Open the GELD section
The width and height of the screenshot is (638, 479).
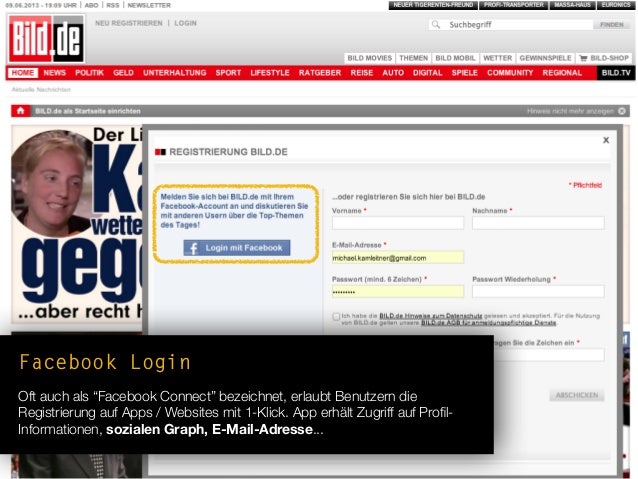123,73
